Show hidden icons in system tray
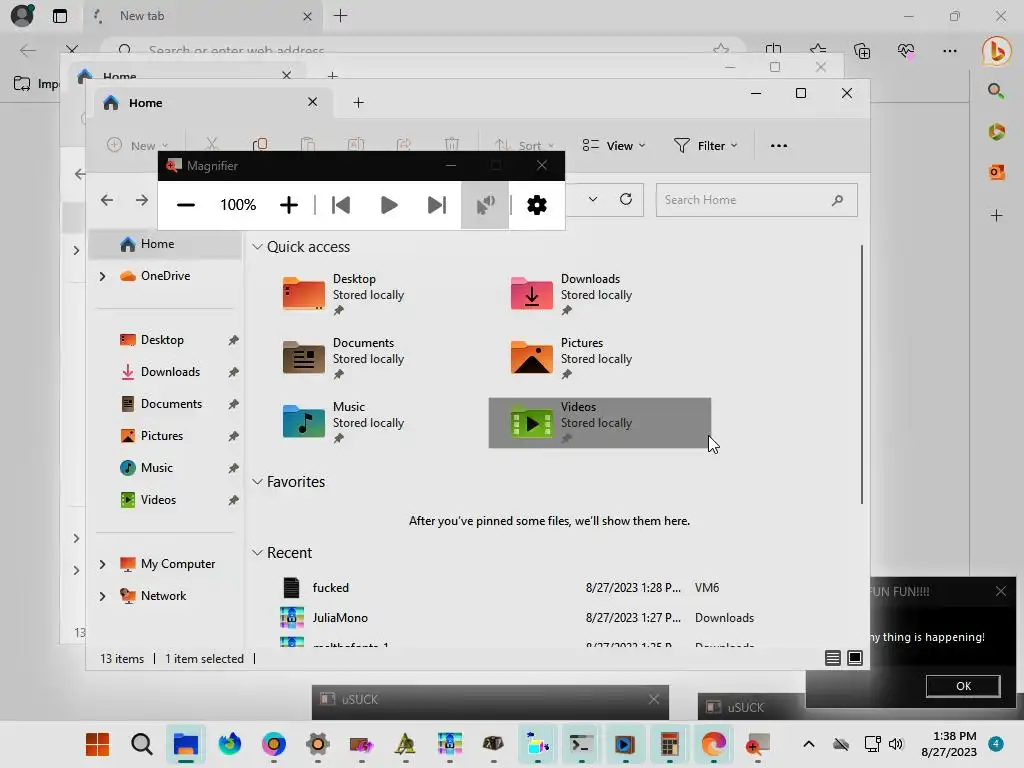The image size is (1024, 768). tap(808, 744)
